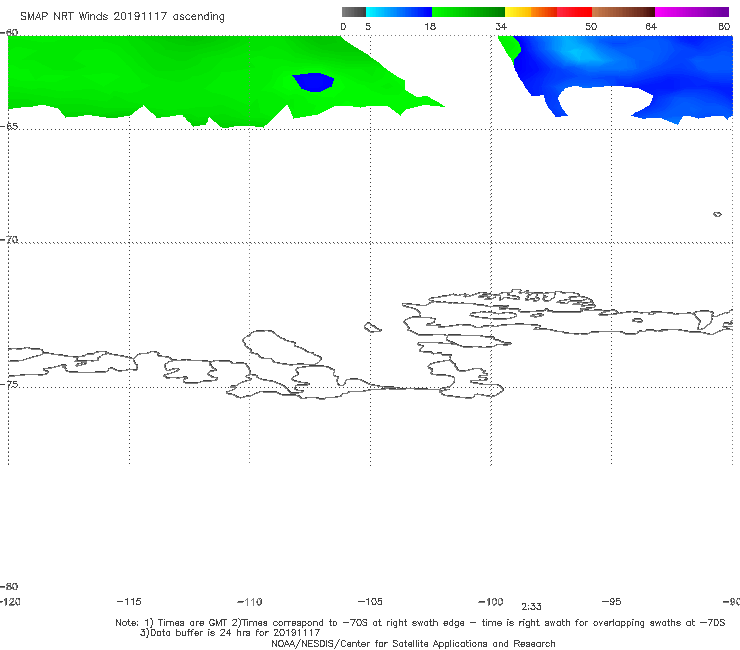The image size is (740, 650).
Task: Click the magenta-purple segment of the color scale
Action: click(x=692, y=12)
